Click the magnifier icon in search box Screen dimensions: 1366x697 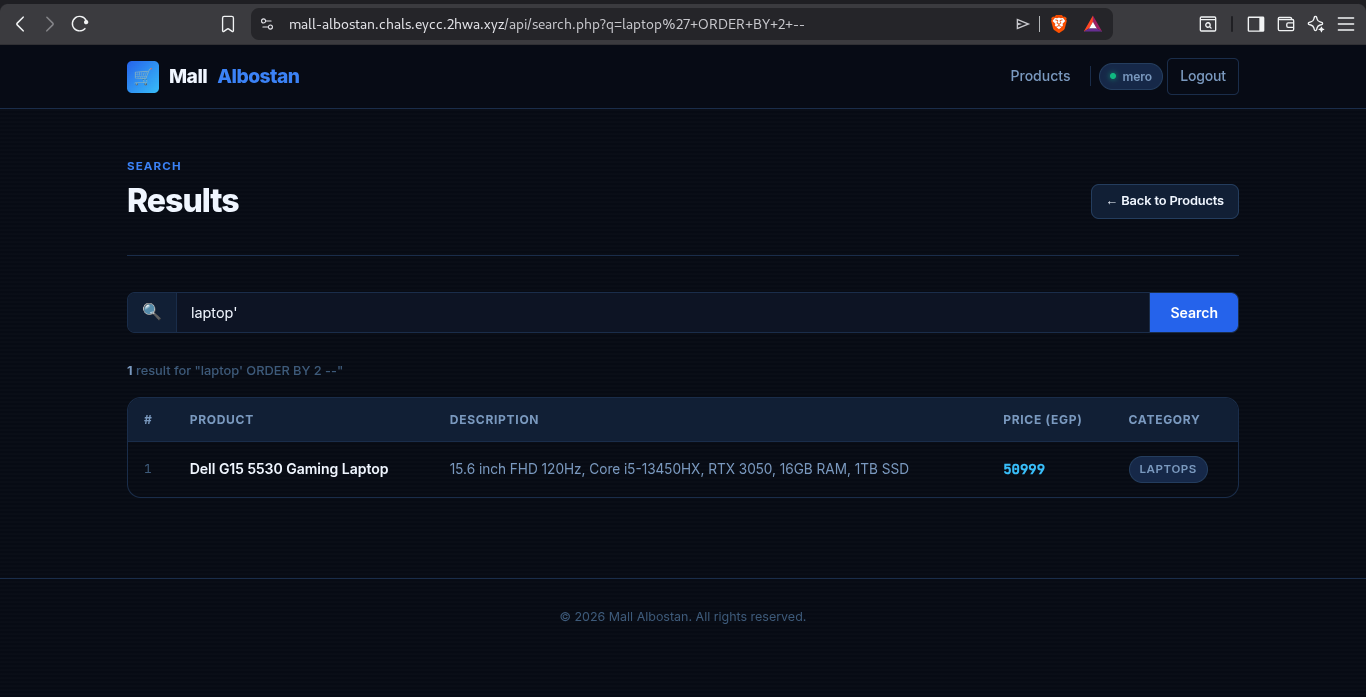152,312
